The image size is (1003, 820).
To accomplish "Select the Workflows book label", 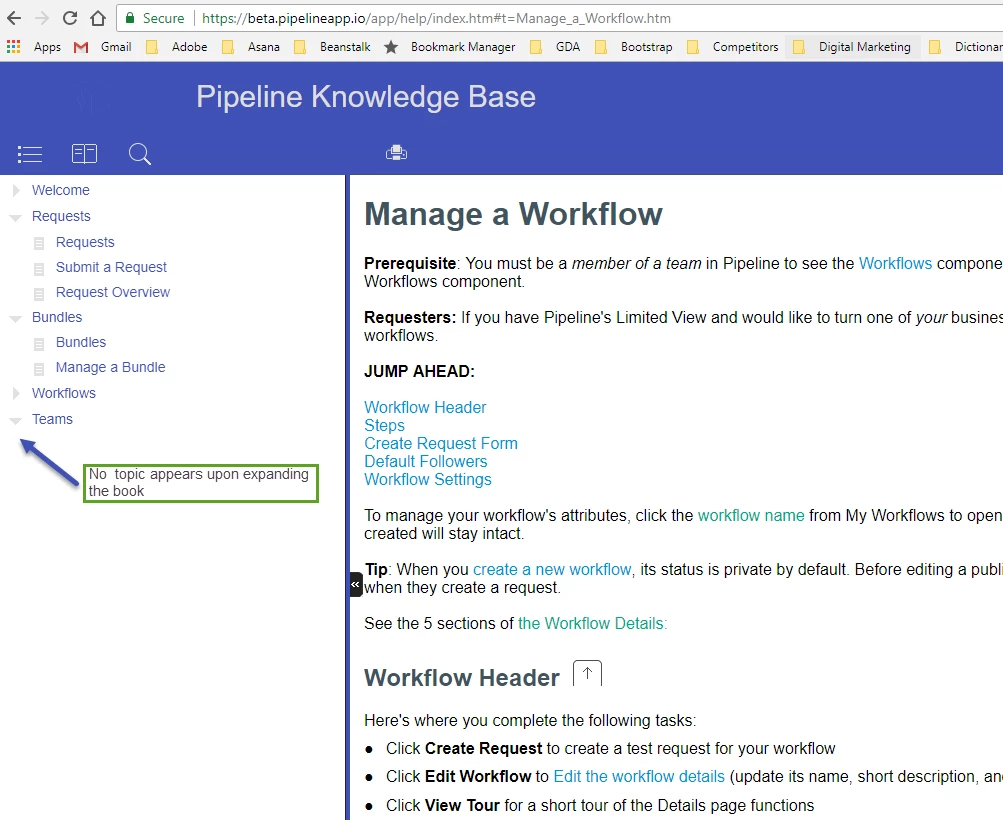I will tap(64, 393).
